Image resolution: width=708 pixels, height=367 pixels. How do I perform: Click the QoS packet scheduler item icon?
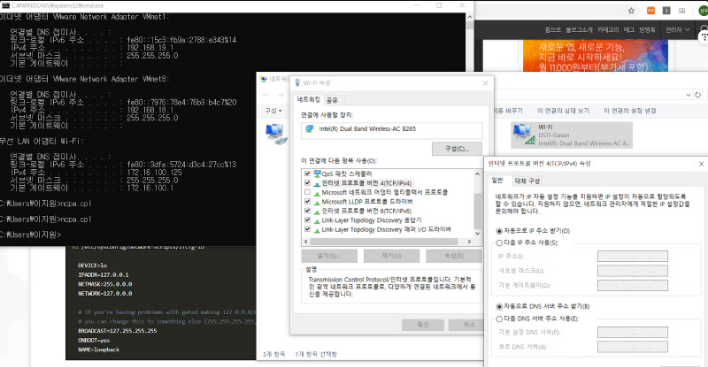(317, 174)
